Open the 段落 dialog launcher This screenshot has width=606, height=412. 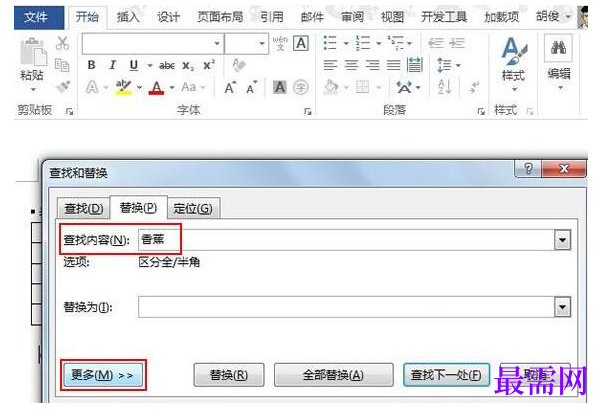click(481, 112)
